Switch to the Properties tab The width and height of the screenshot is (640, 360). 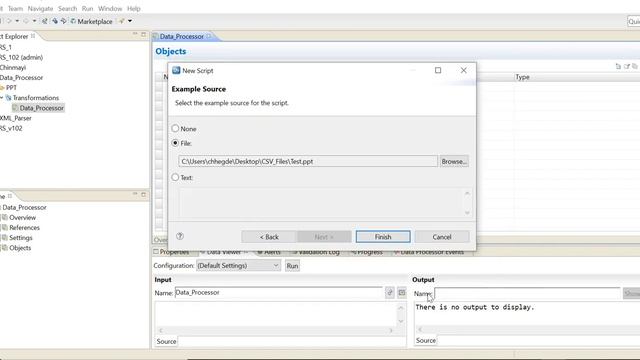coord(171,252)
